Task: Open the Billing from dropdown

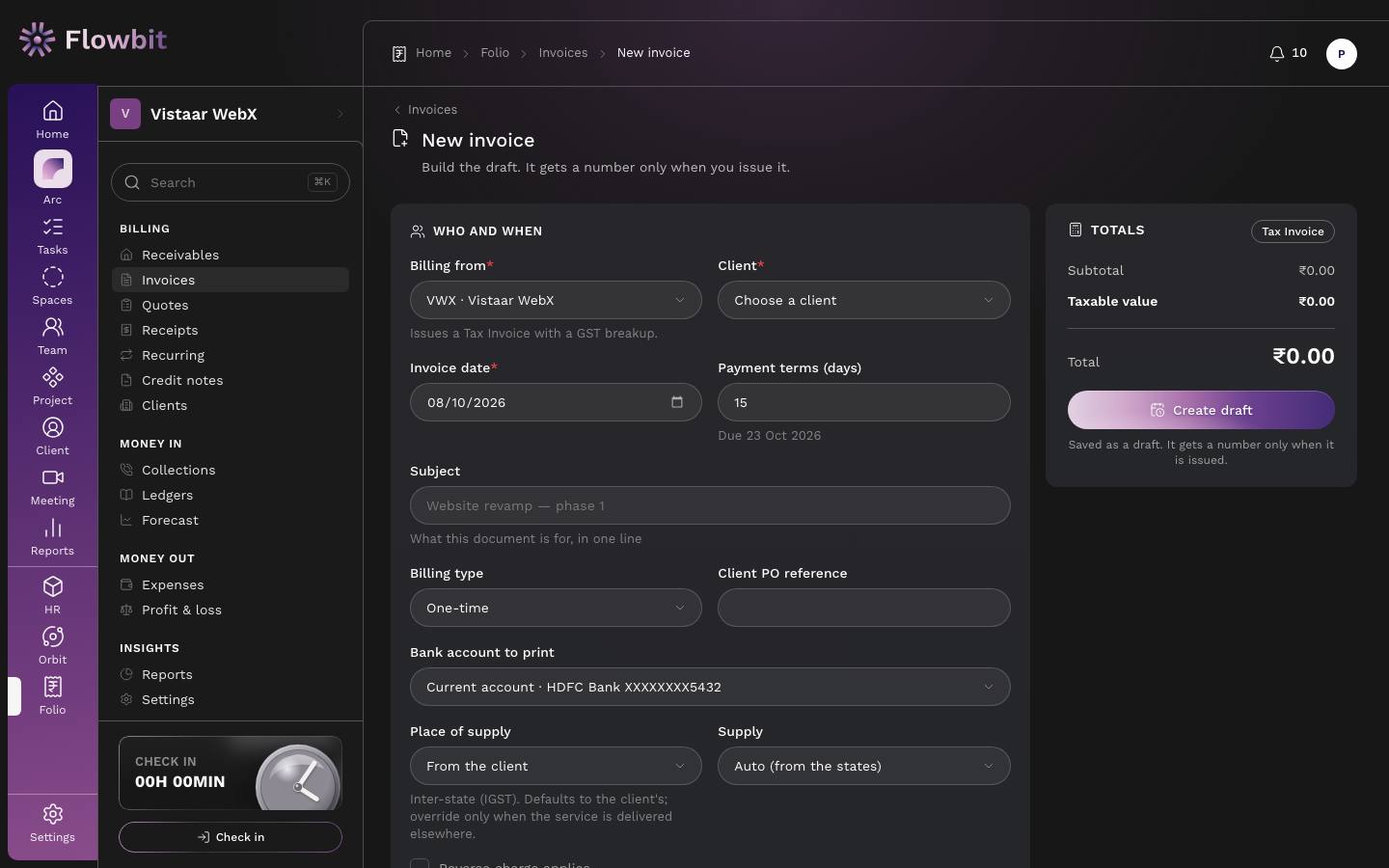Action: (556, 300)
